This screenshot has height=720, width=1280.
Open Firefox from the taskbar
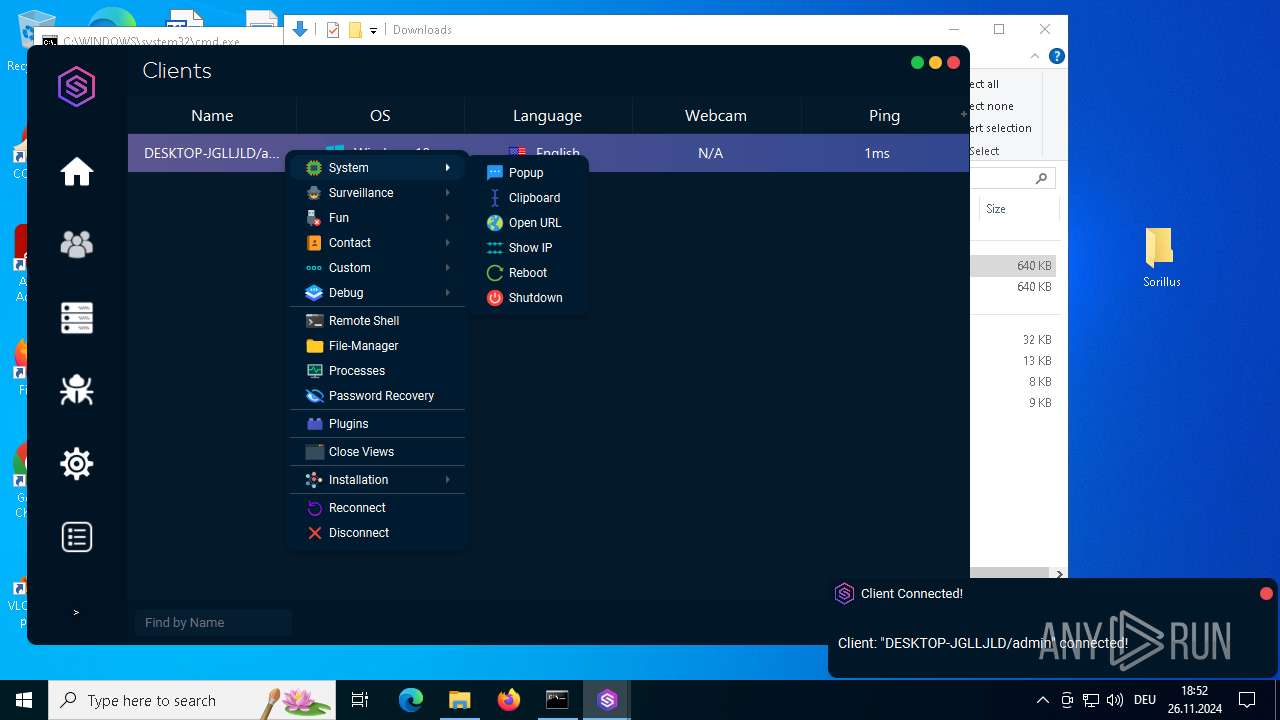[x=509, y=700]
